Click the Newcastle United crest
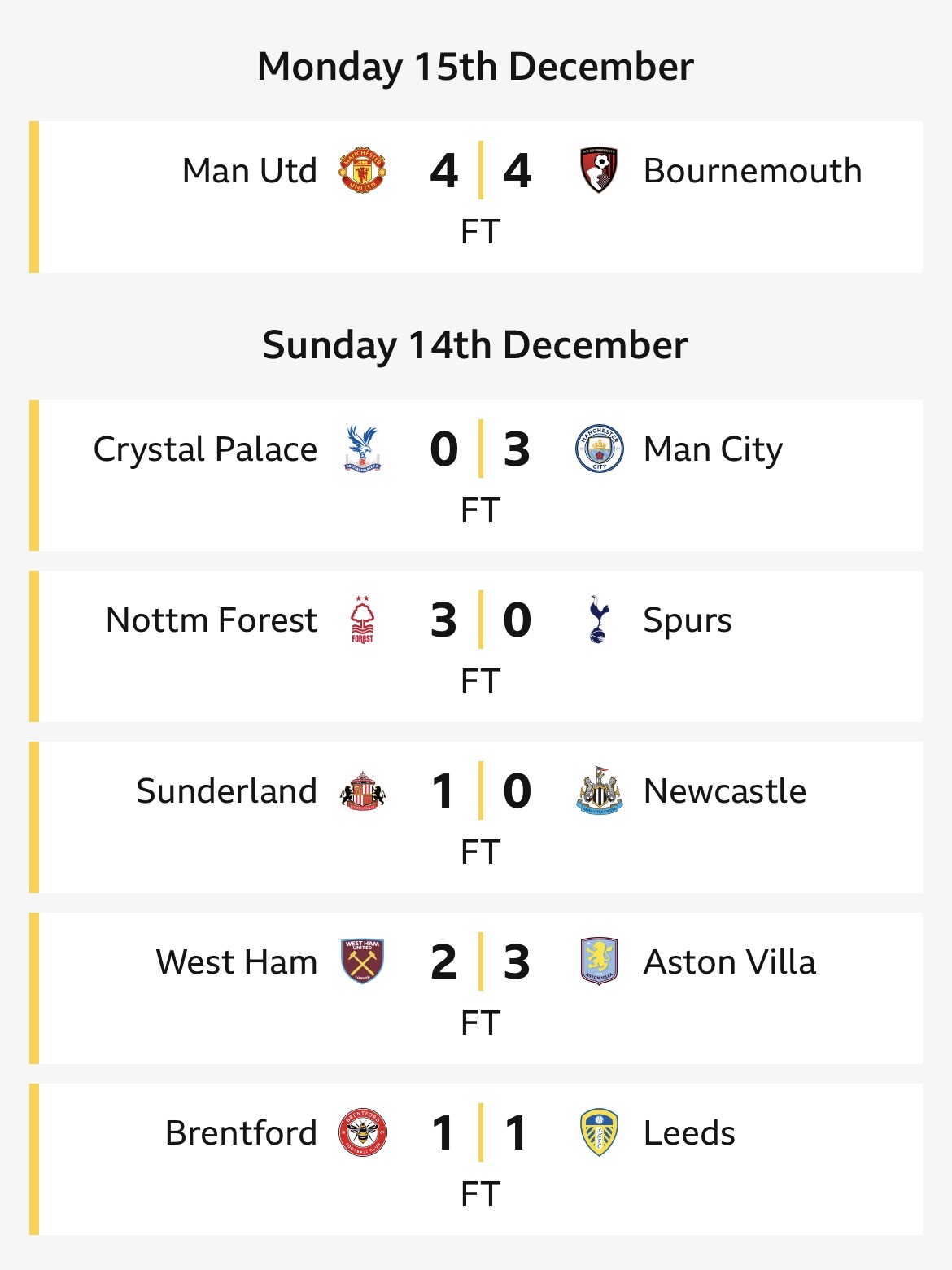 (599, 791)
